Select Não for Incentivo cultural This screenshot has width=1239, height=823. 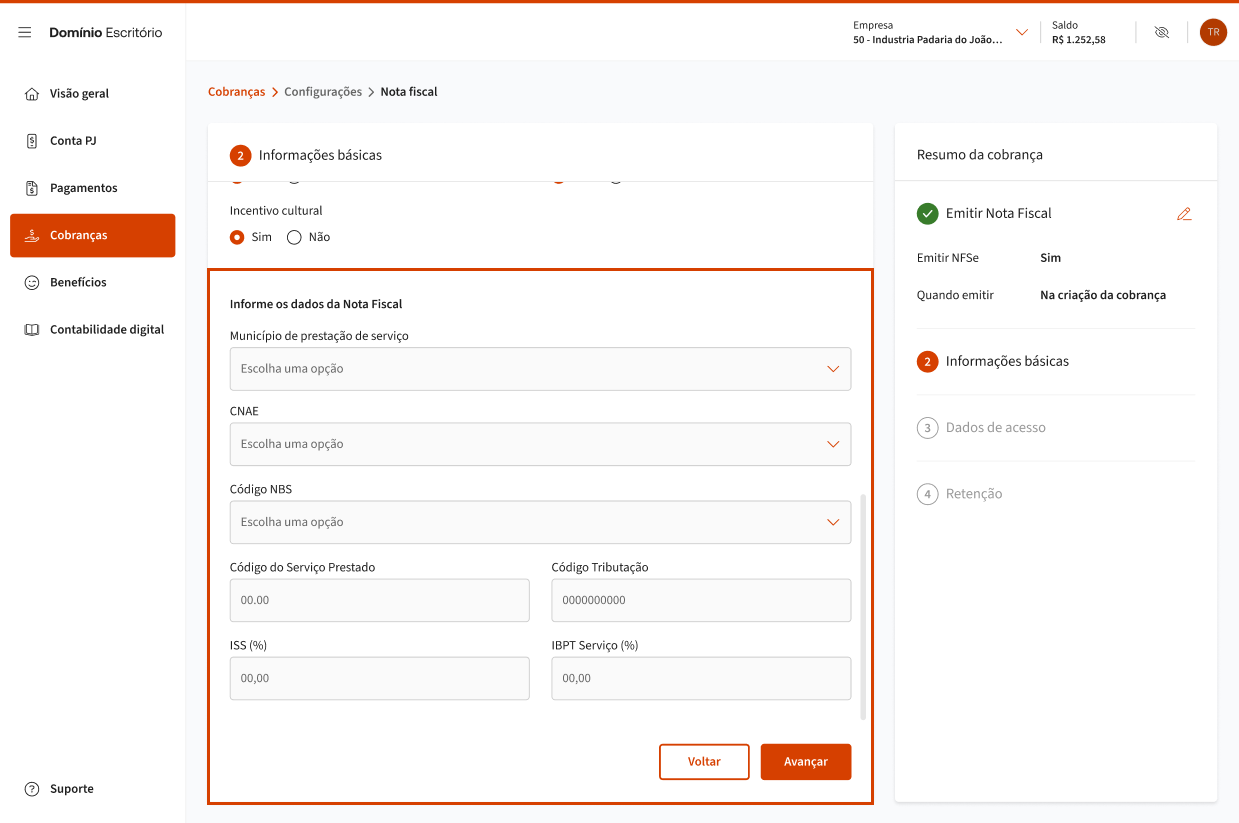coord(294,238)
